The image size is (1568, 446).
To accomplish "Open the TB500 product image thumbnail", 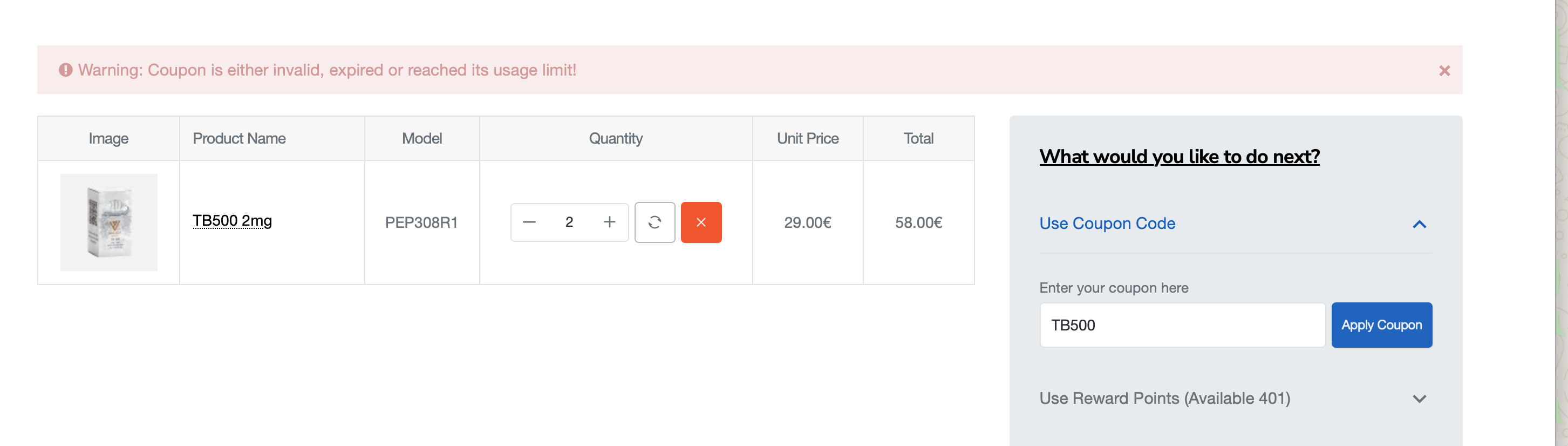I will pos(108,222).
